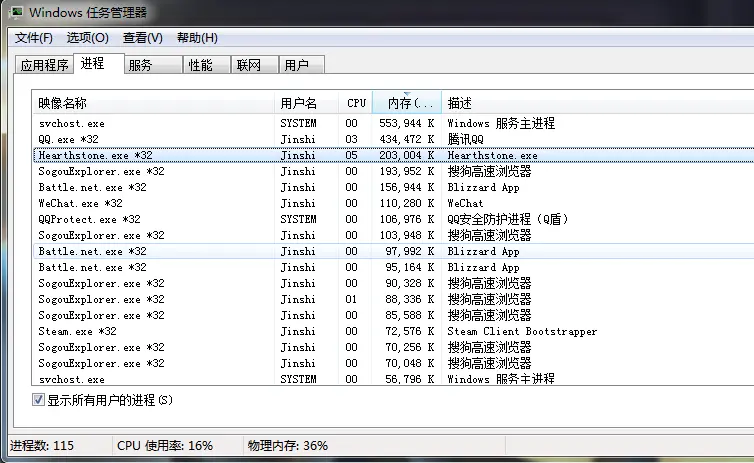754x463 pixels.
Task: Click 物理内存: 36% status entry
Action: click(288, 446)
